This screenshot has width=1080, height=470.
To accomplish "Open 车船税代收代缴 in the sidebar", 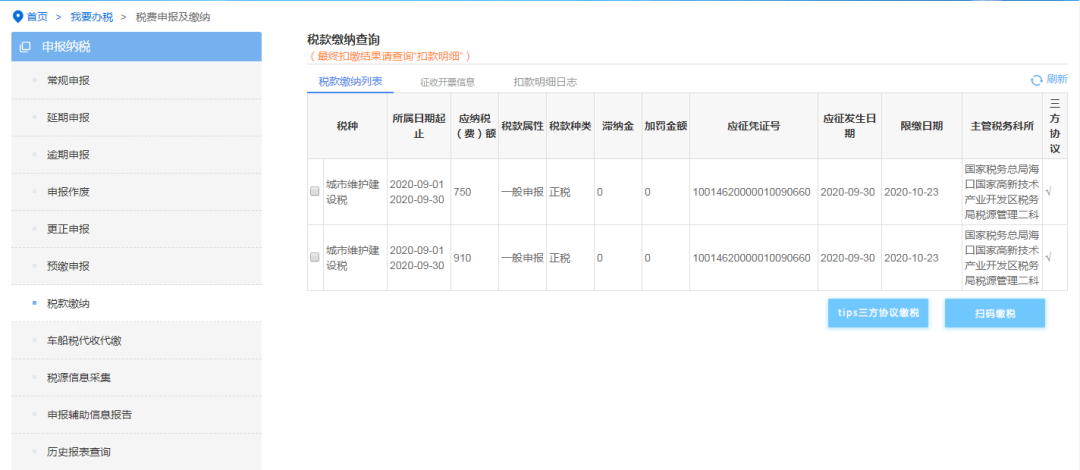I will (136, 340).
